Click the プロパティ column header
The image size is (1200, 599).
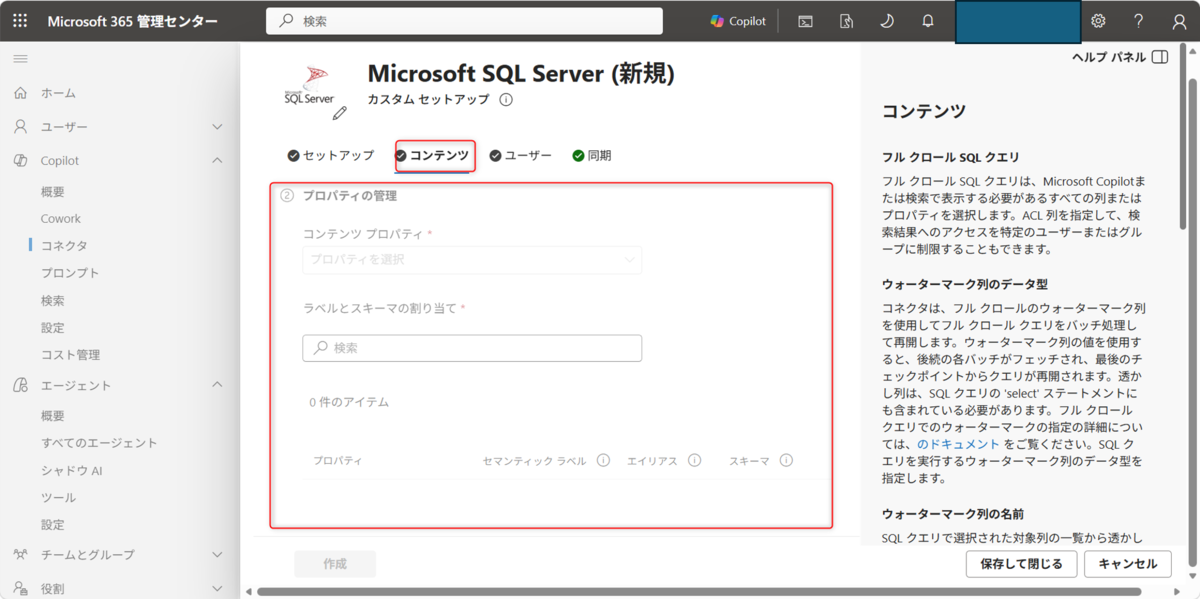(x=337, y=461)
